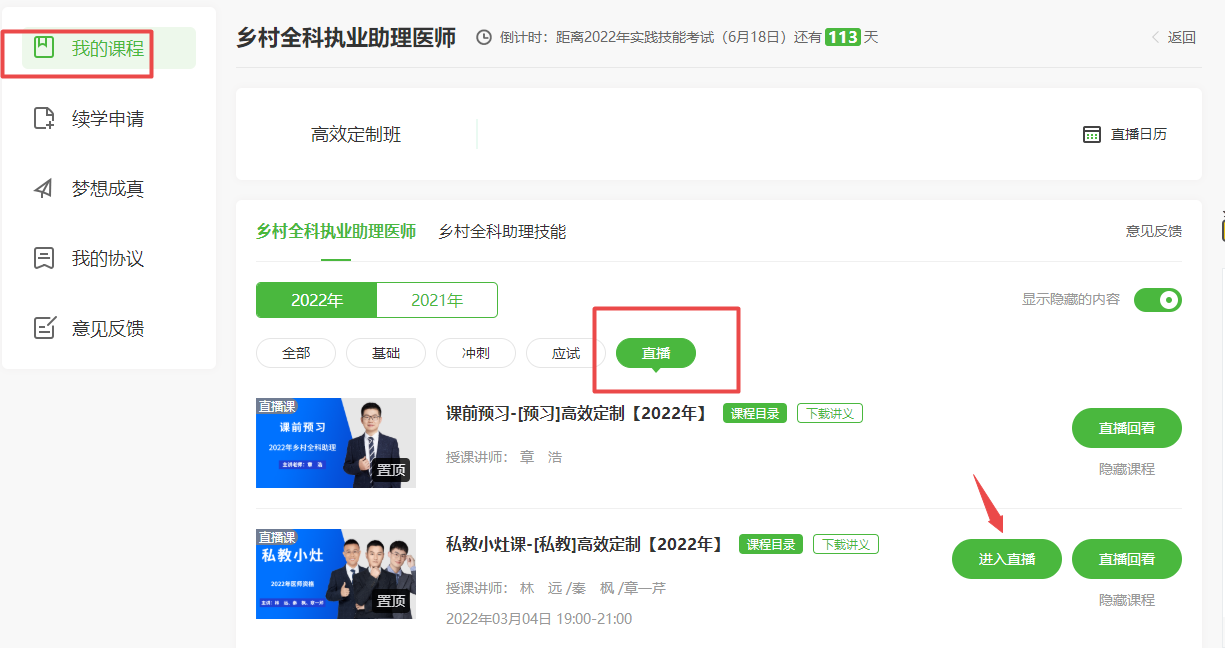Click the countdown clock icon
This screenshot has width=1225, height=648.
point(484,38)
